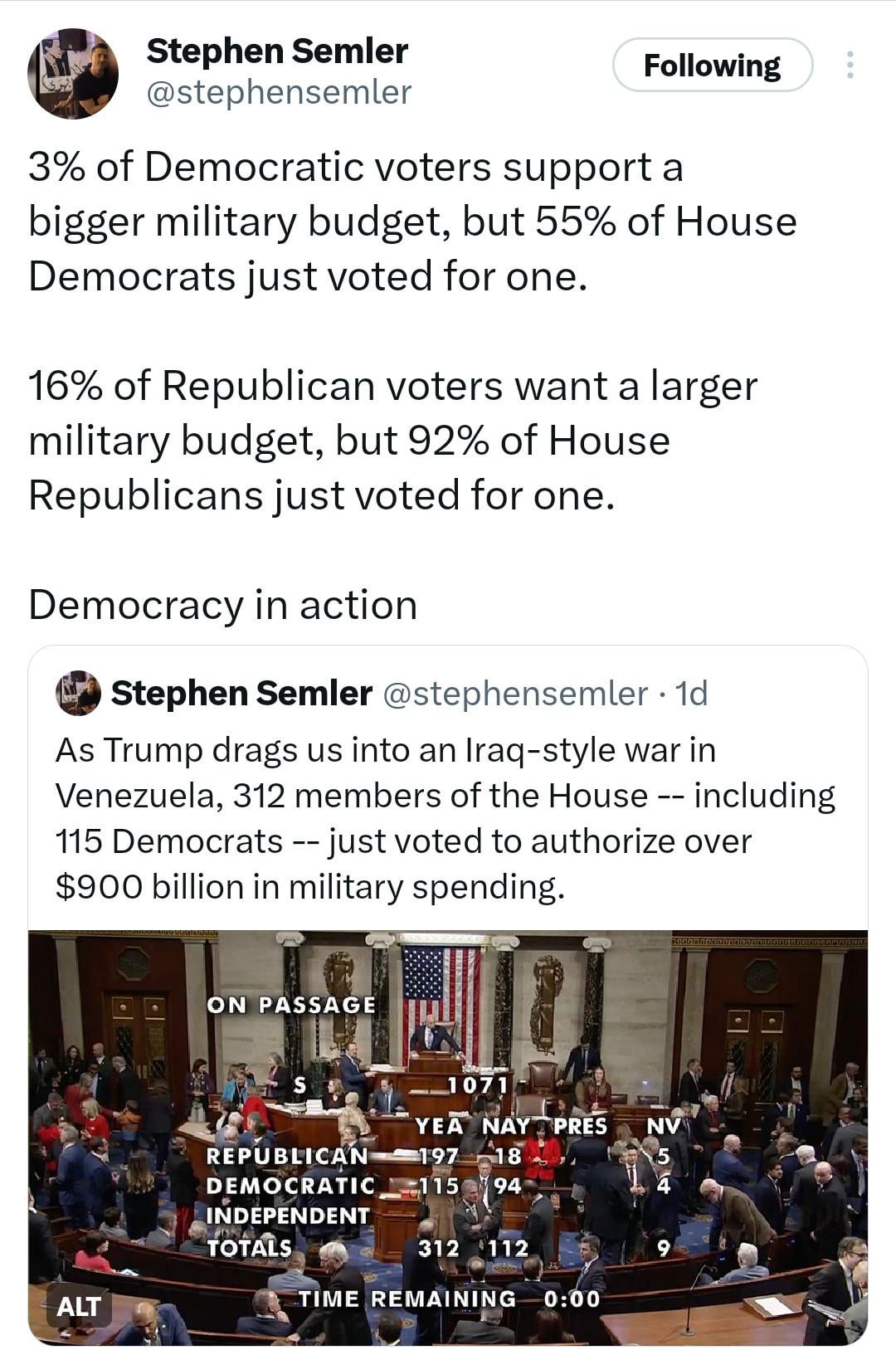Click the "ON PASSAGE" caption in the image
896x1350 pixels.
(x=291, y=1005)
